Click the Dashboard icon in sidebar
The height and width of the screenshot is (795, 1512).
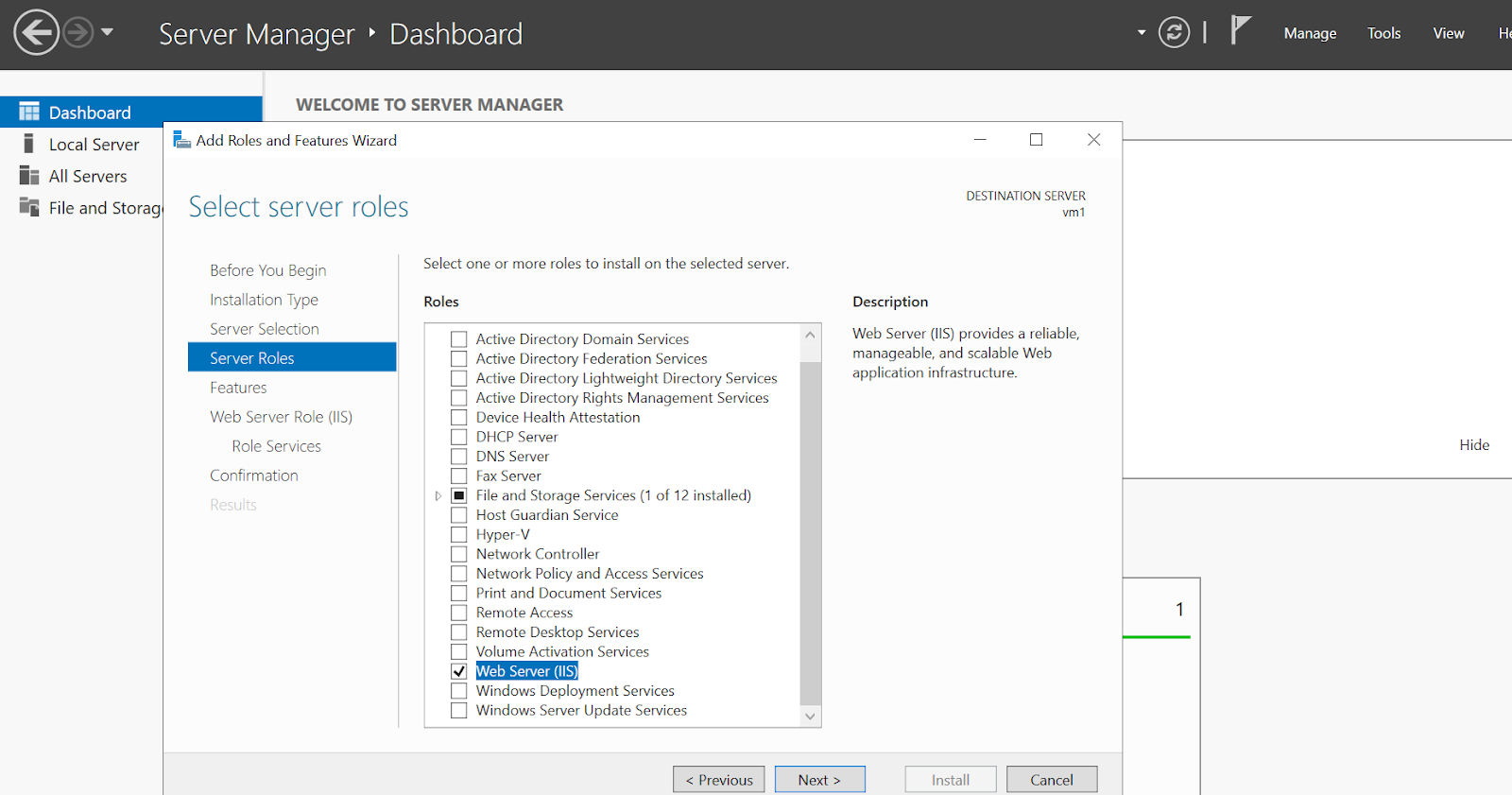pyautogui.click(x=29, y=112)
